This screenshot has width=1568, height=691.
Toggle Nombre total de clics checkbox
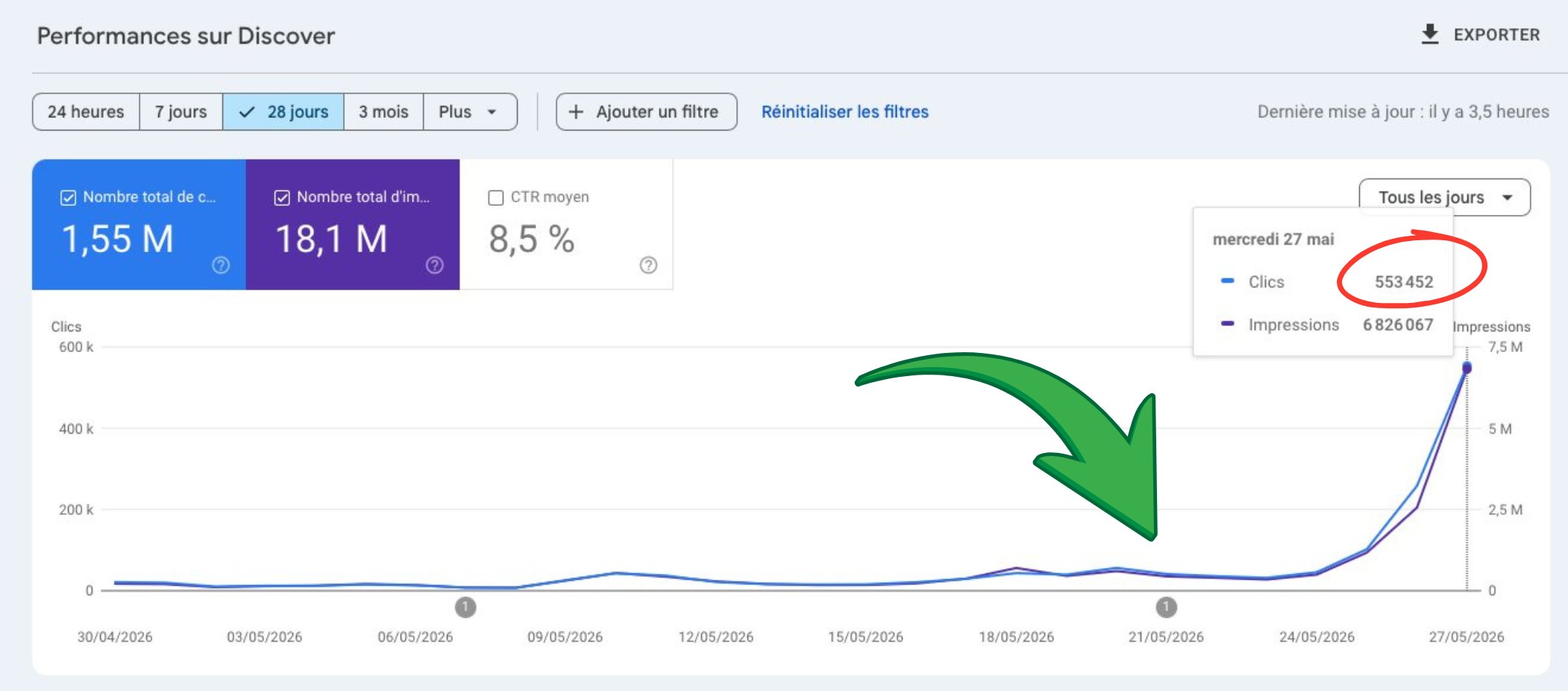[68, 198]
